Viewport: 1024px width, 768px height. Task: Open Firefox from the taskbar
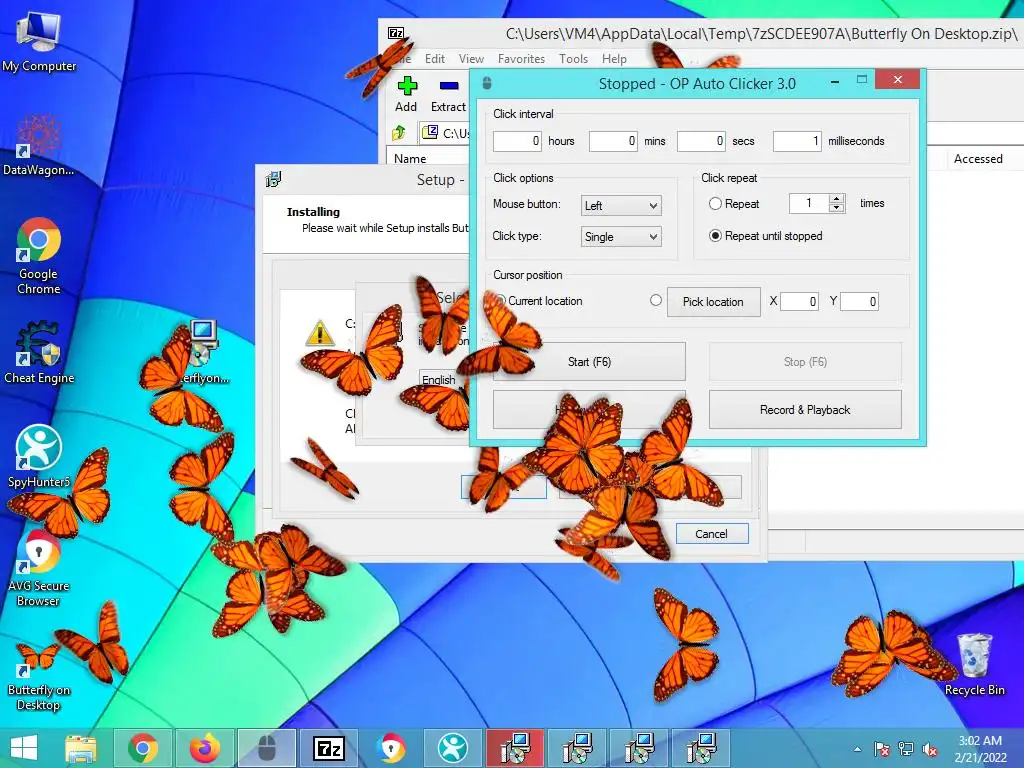click(204, 748)
